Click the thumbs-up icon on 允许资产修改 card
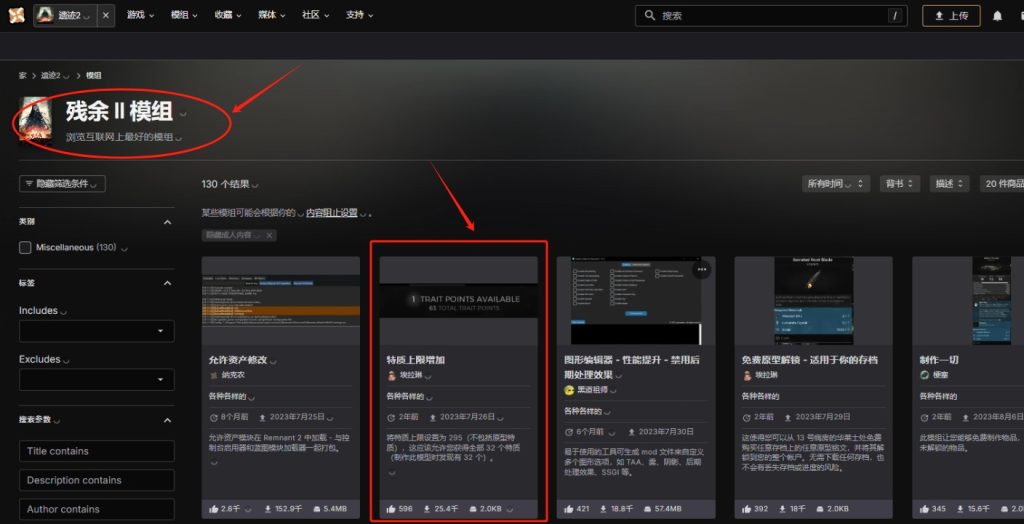The height and width of the screenshot is (524, 1024). click(x=214, y=508)
